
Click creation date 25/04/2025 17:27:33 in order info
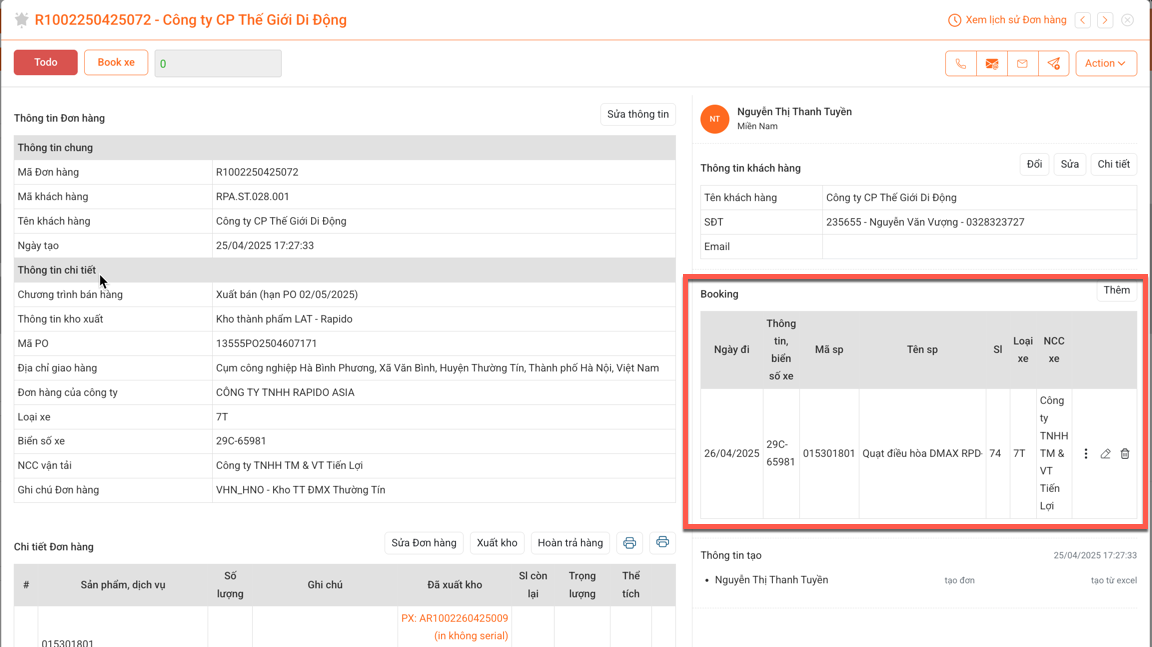(265, 246)
